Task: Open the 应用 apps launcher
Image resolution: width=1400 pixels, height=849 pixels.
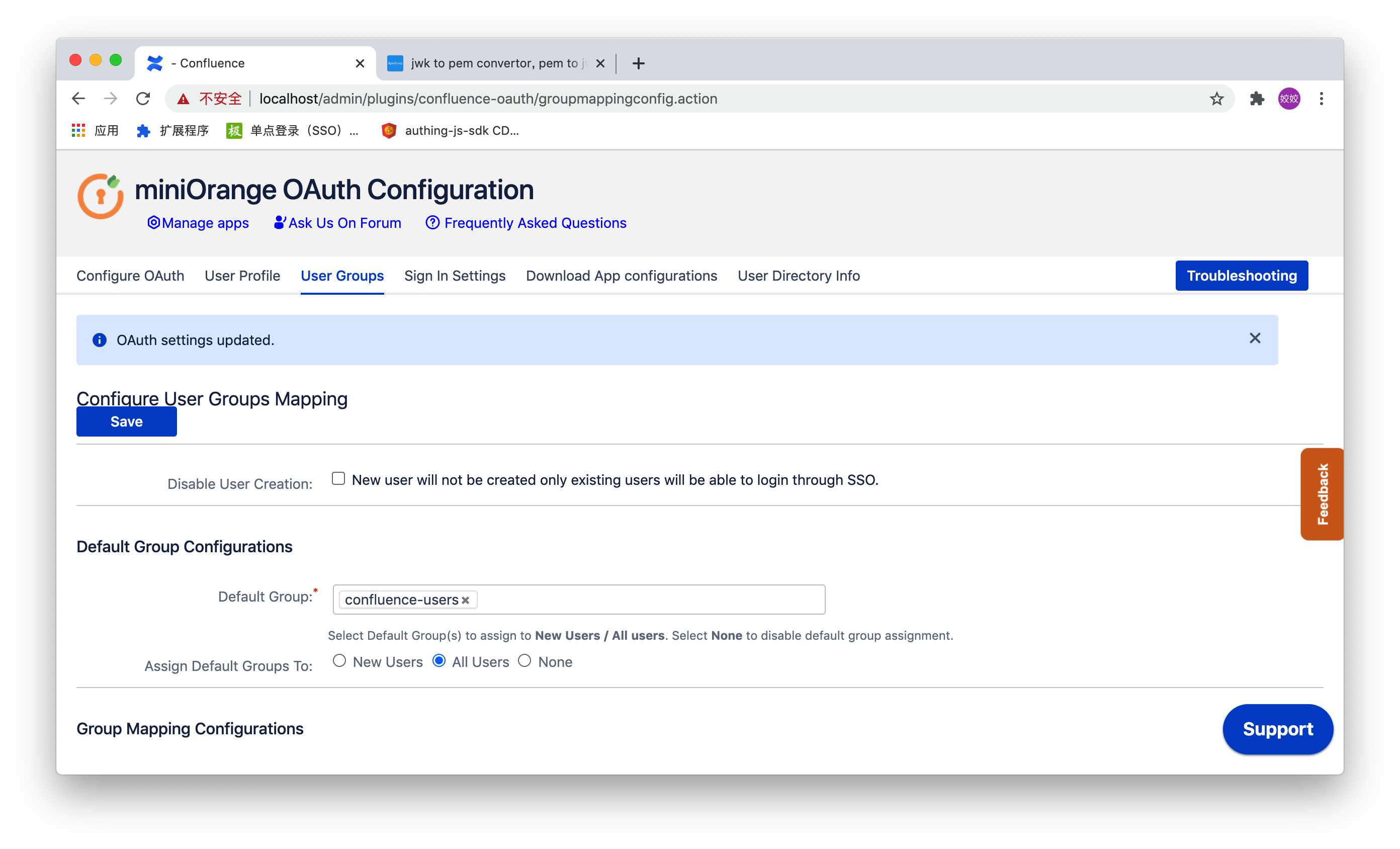Action: (x=78, y=130)
